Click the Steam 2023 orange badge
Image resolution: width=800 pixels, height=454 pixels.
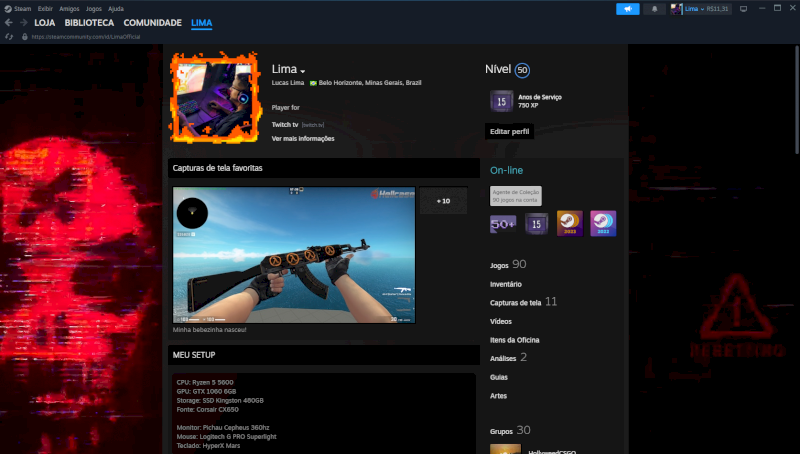click(x=569, y=223)
